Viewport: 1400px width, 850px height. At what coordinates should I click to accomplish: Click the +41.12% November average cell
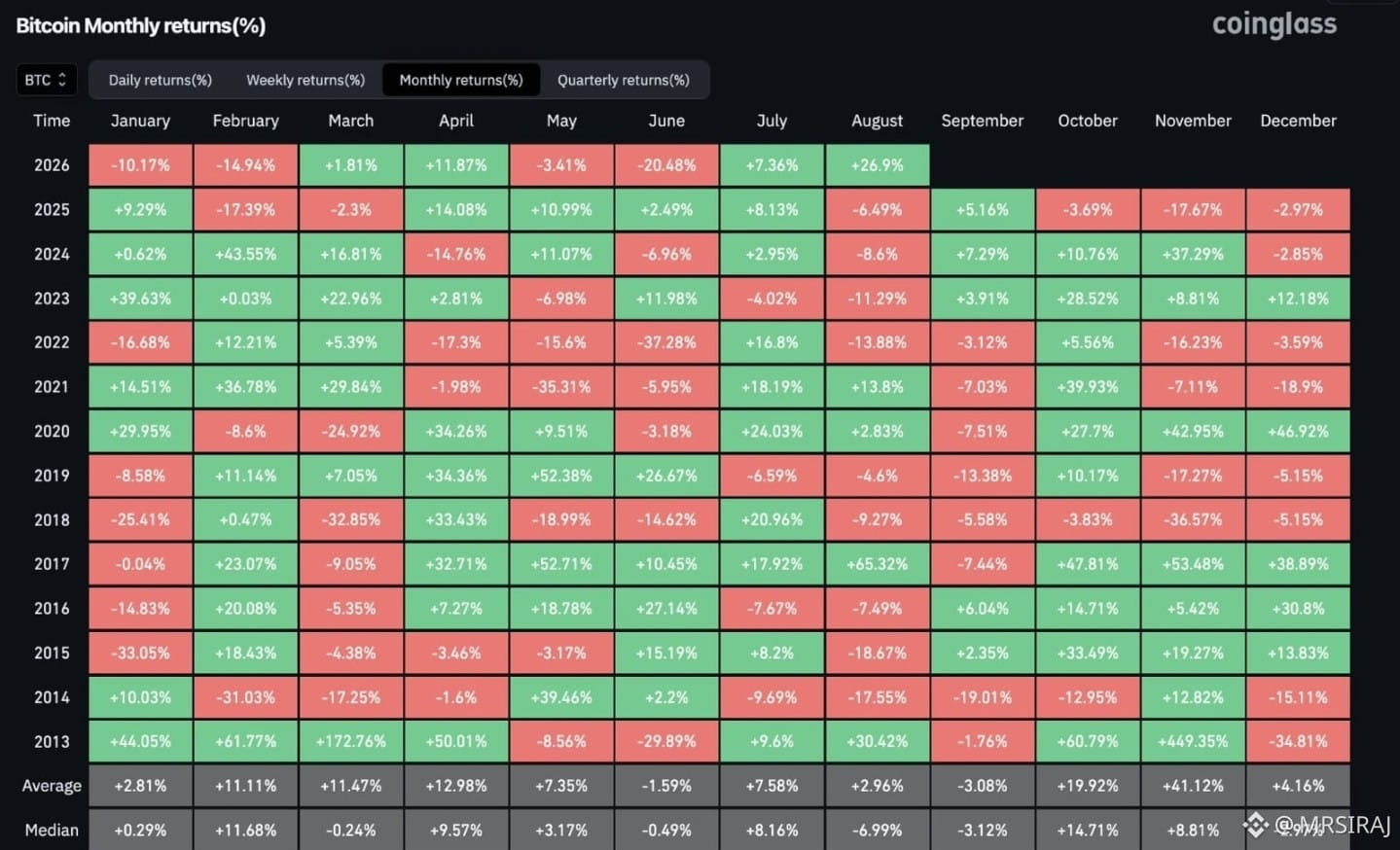pyautogui.click(x=1193, y=786)
